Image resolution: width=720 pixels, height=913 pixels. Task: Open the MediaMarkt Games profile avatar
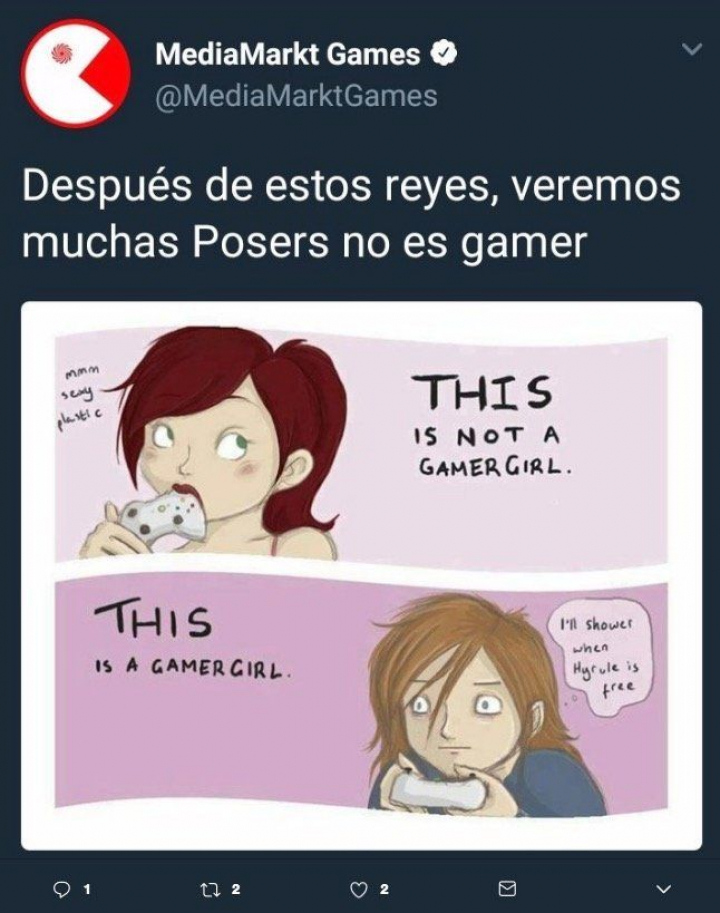(x=76, y=73)
